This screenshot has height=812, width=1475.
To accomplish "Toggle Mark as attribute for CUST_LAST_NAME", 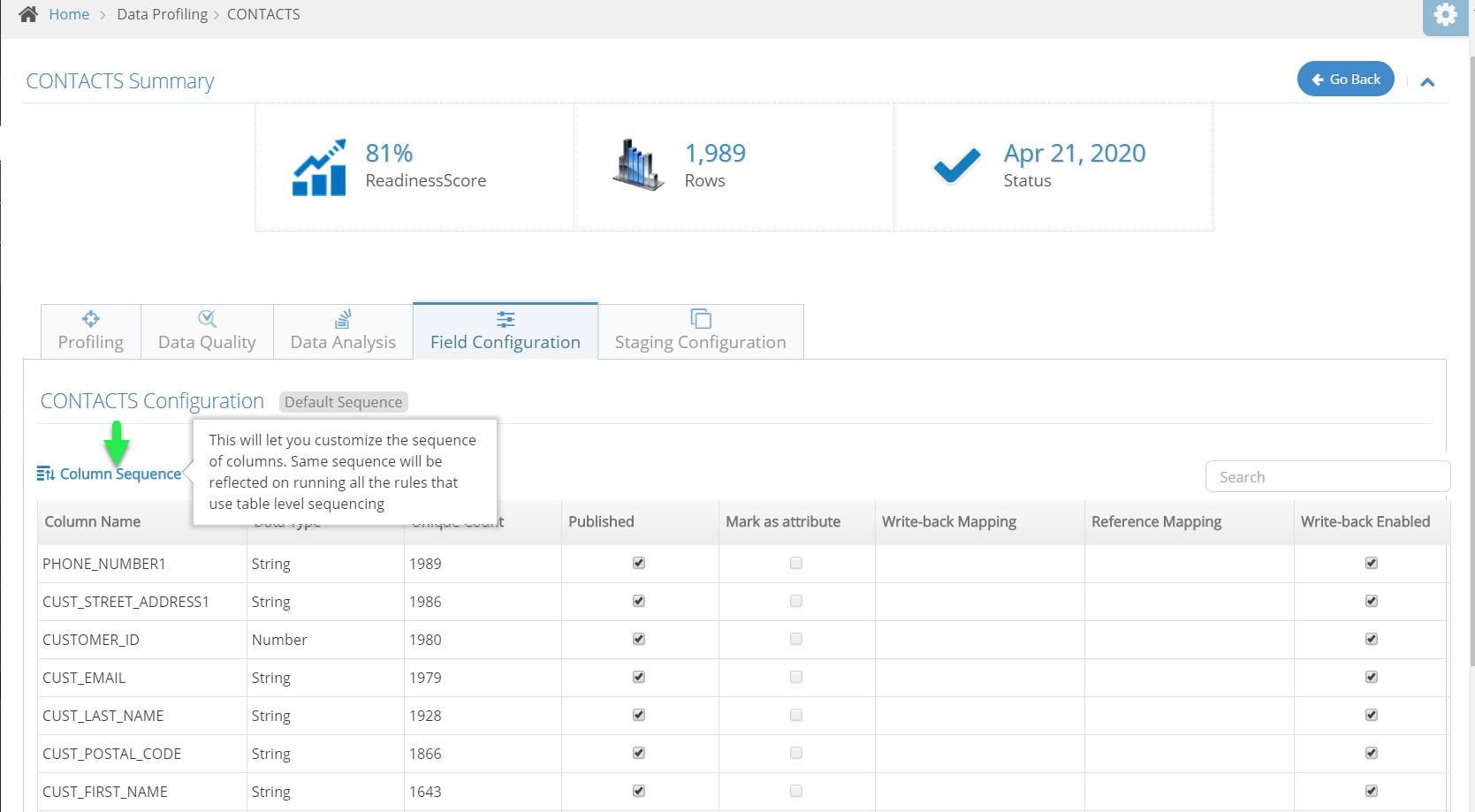I will (796, 715).
